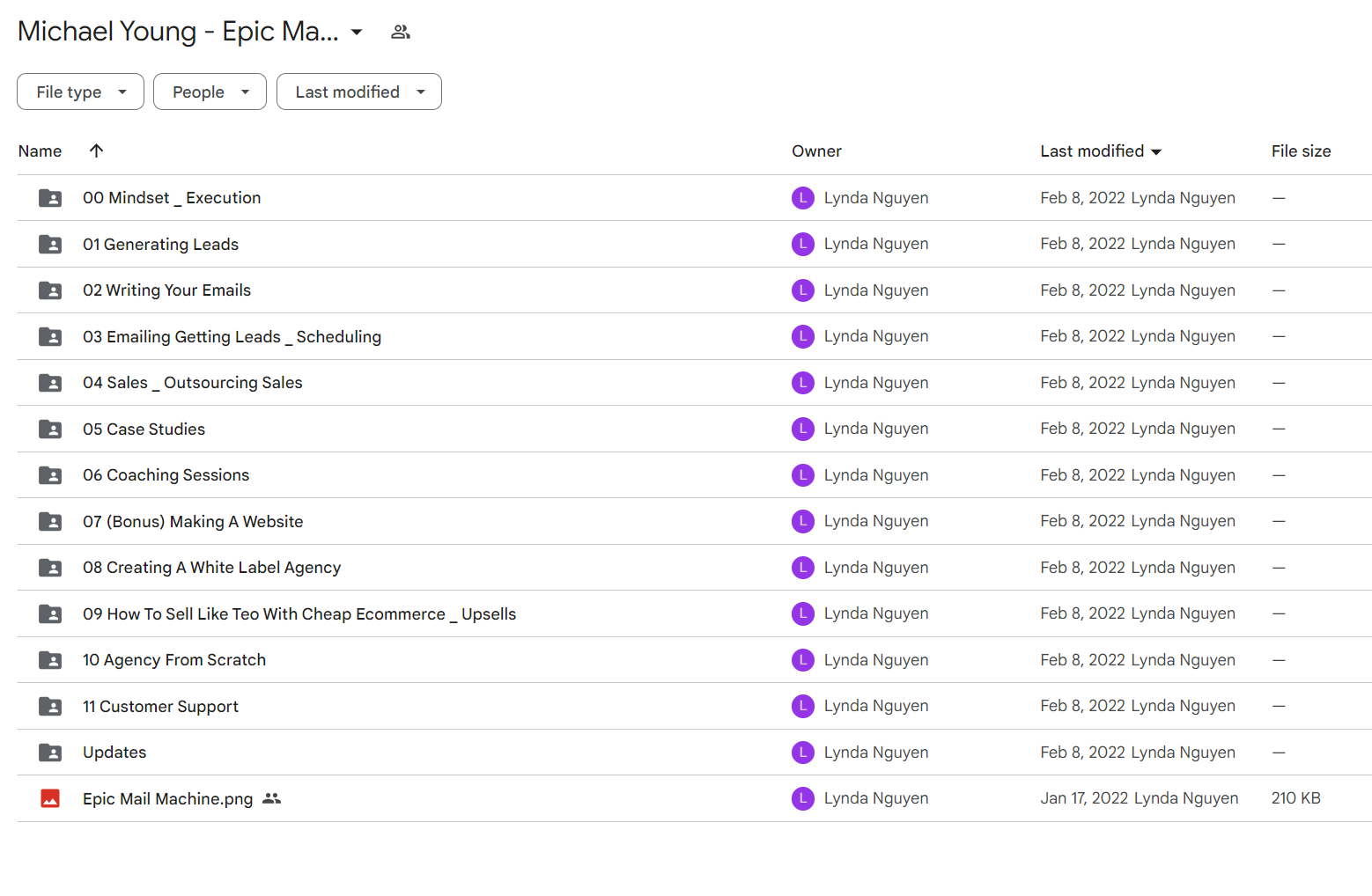Click the Owner column header
This screenshot has width=1372, height=896.
click(x=816, y=151)
